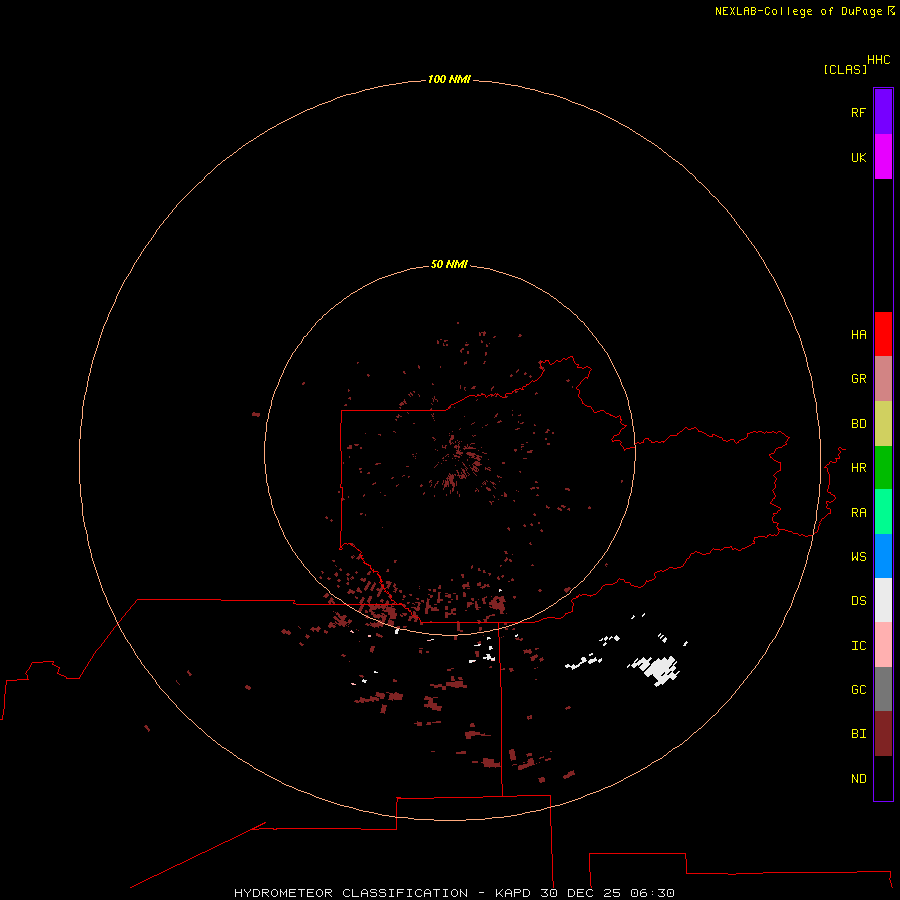Click the ND black legend swatch
The width and height of the screenshot is (900, 900).
tap(883, 778)
